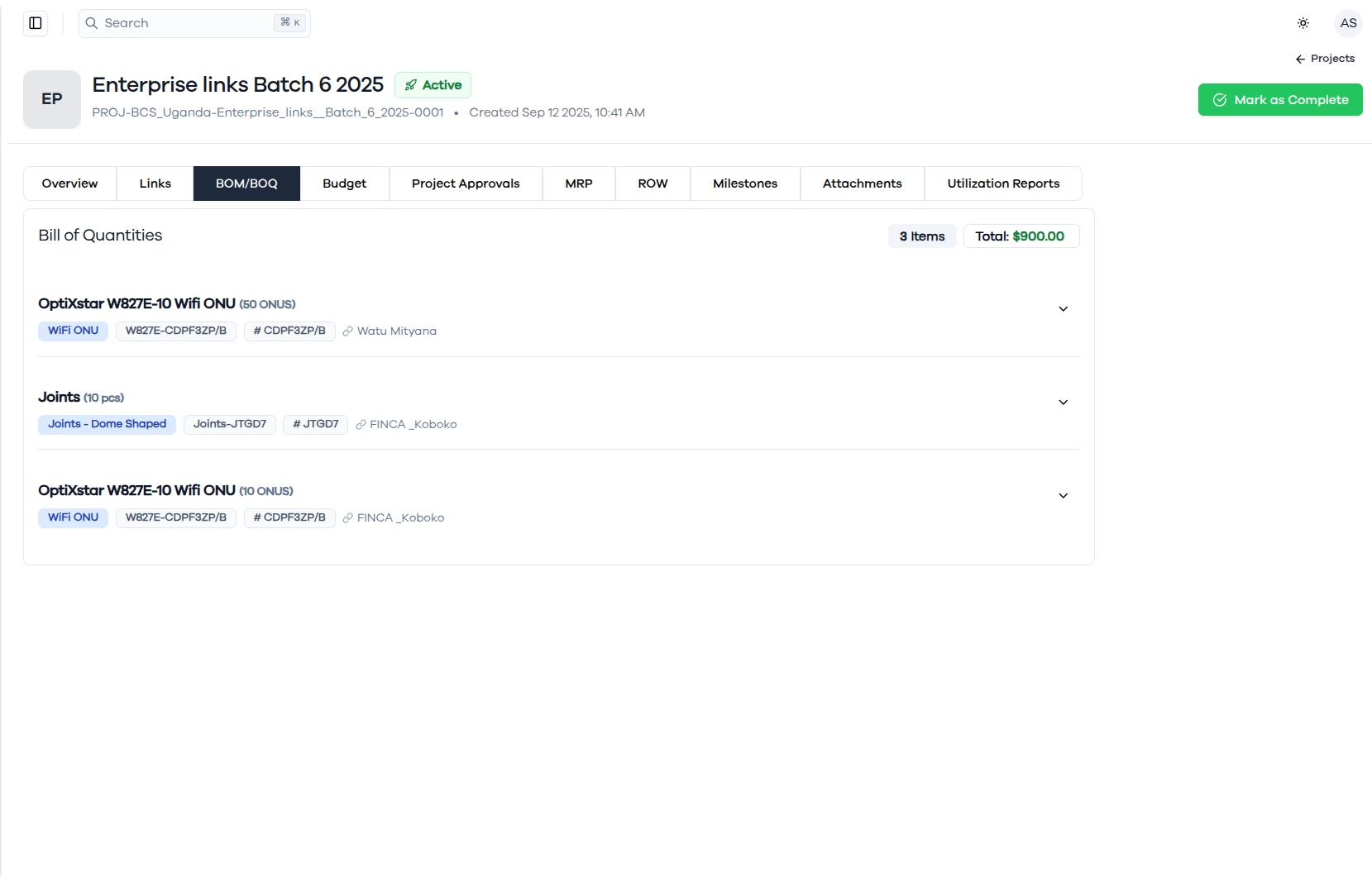Open the Overview tab
The image size is (1372, 877).
tap(70, 184)
